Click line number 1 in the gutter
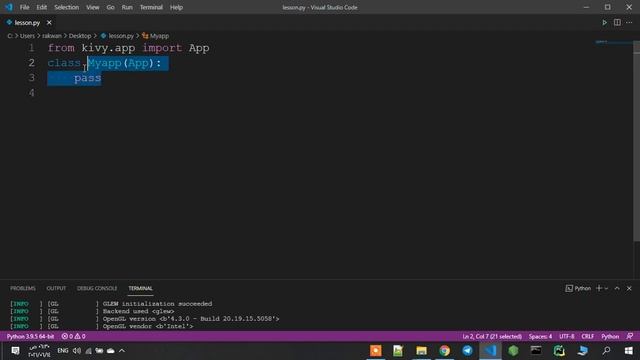The image size is (640, 360). [x=31, y=48]
